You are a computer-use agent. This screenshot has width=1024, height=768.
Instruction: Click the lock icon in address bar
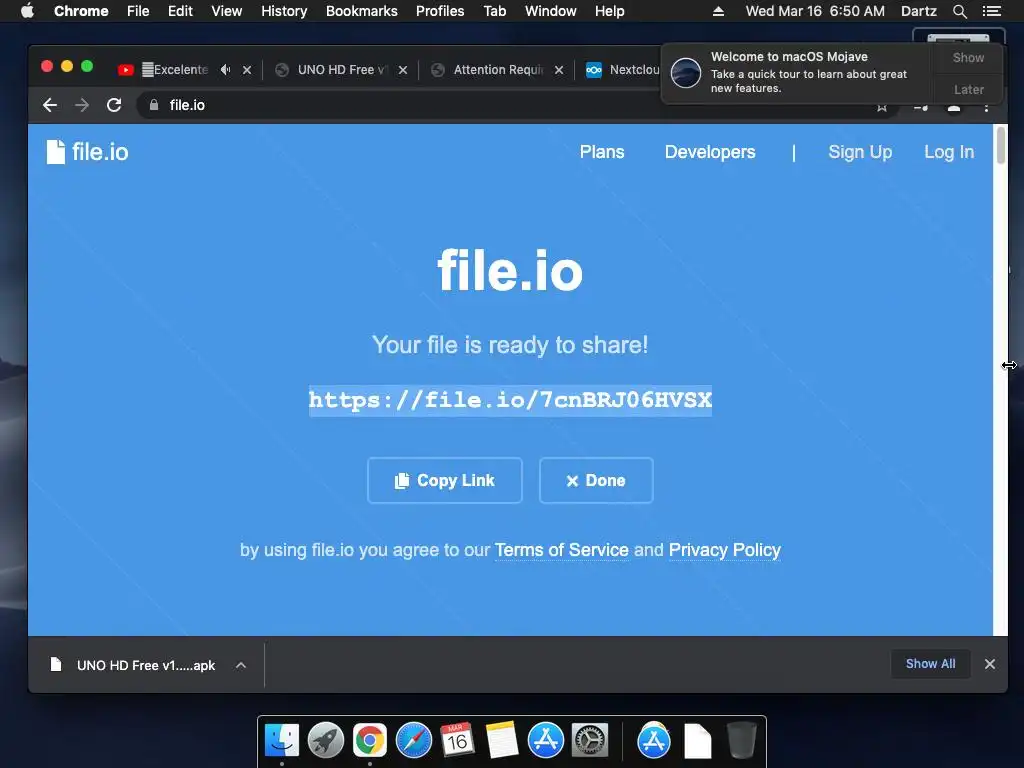coord(154,105)
